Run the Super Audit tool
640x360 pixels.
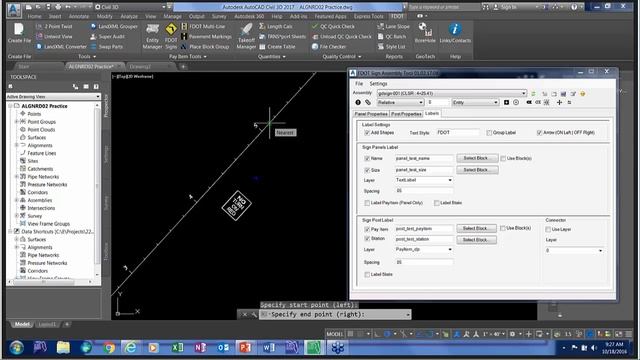(x=107, y=36)
